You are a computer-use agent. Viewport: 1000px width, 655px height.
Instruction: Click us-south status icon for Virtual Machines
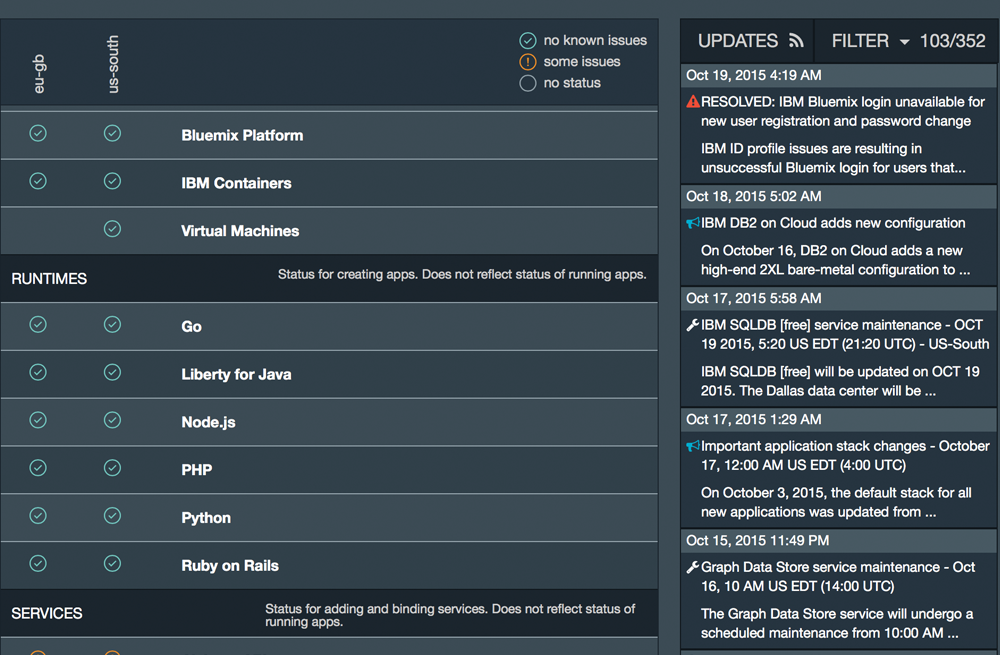coord(112,229)
